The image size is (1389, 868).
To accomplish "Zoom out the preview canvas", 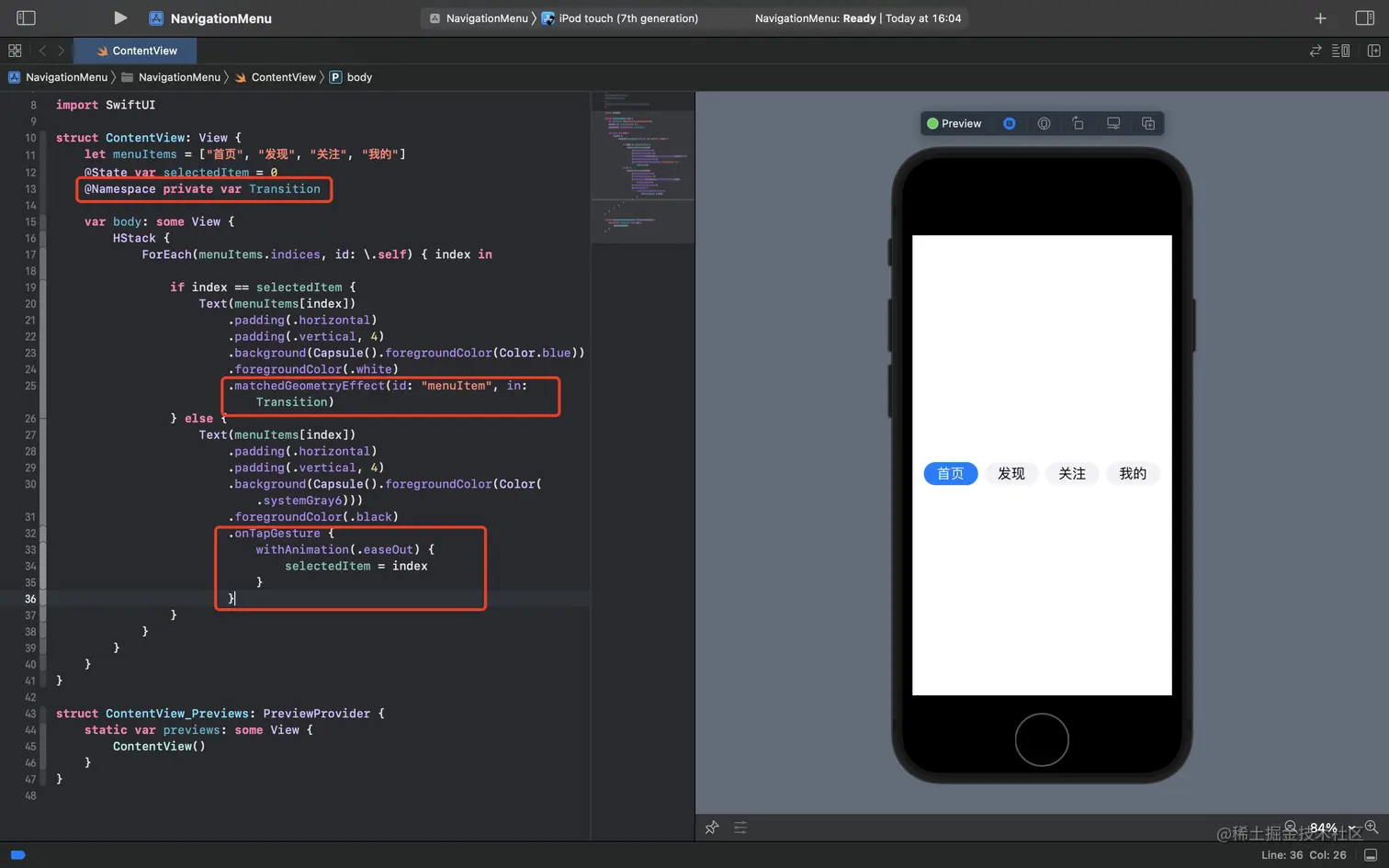I will (1291, 827).
